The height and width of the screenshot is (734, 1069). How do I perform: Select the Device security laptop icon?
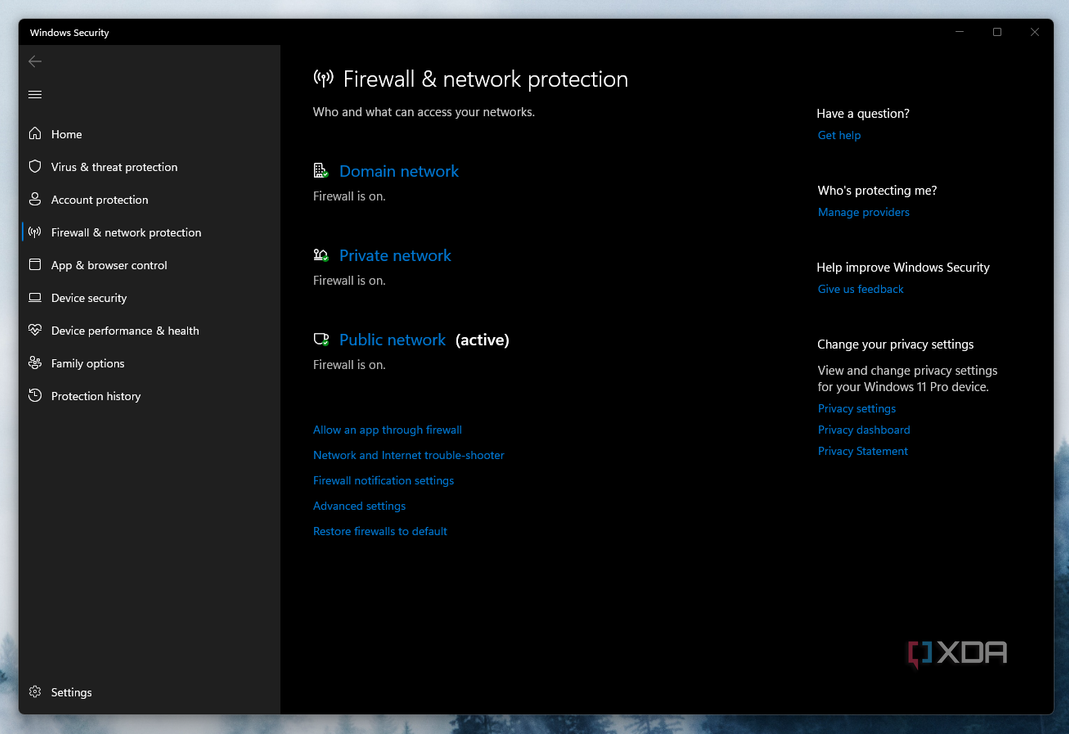click(x=35, y=297)
